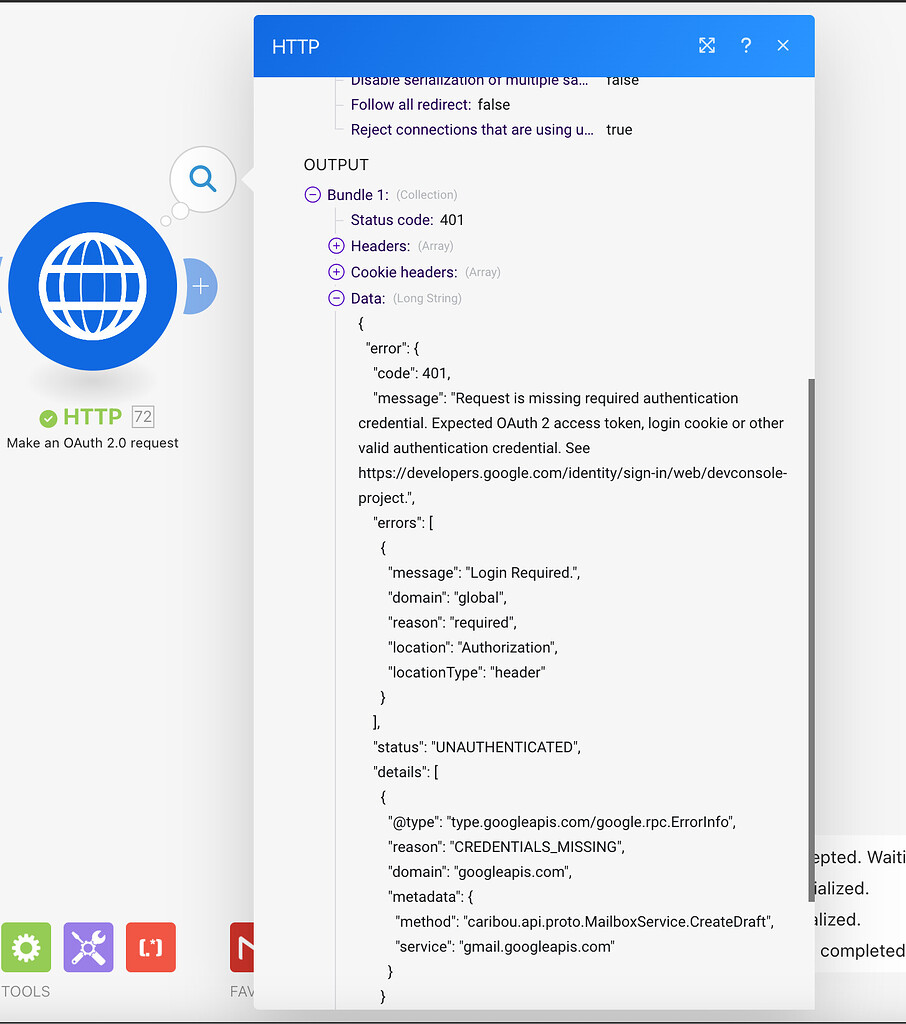
Task: Expand the Headers array
Action: [335, 245]
